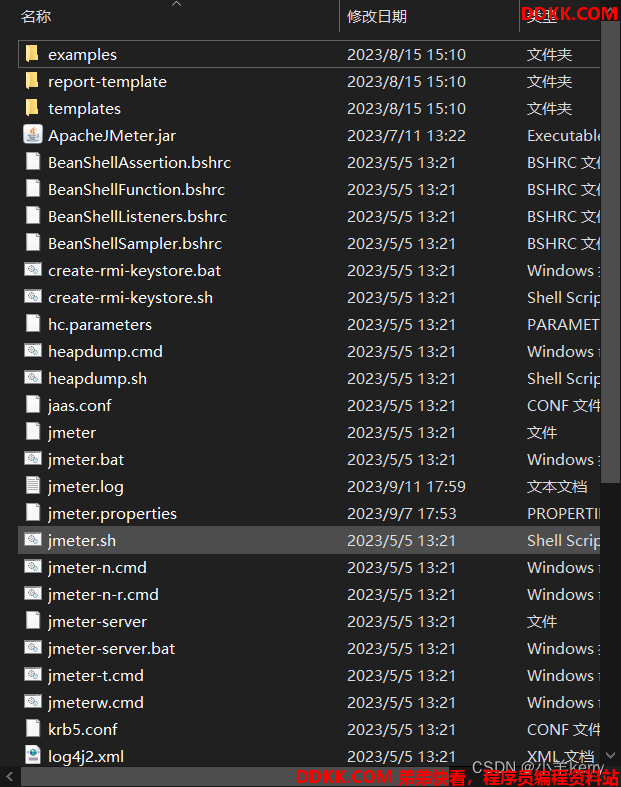The image size is (621, 787).
Task: Sort files by 名称 column header
Action: coord(36,17)
